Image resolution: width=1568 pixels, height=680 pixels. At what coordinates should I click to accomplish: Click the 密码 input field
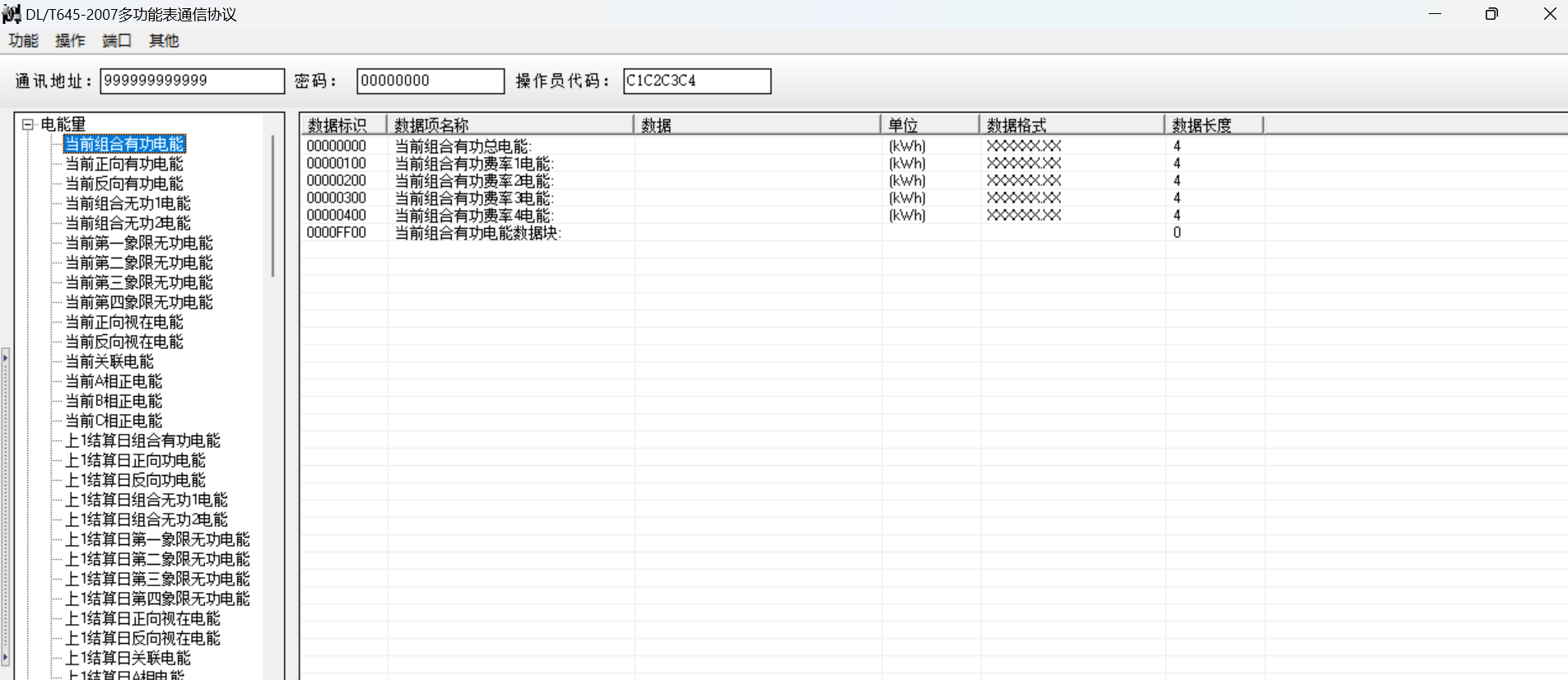pos(430,81)
